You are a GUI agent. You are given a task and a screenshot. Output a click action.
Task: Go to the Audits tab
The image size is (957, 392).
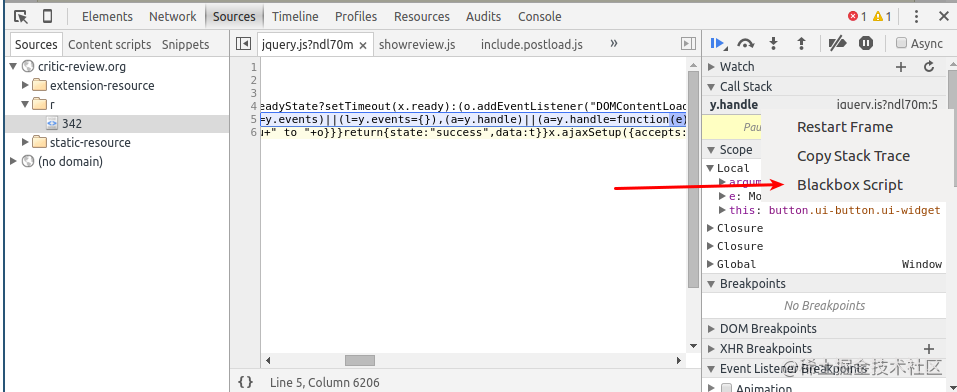click(483, 16)
